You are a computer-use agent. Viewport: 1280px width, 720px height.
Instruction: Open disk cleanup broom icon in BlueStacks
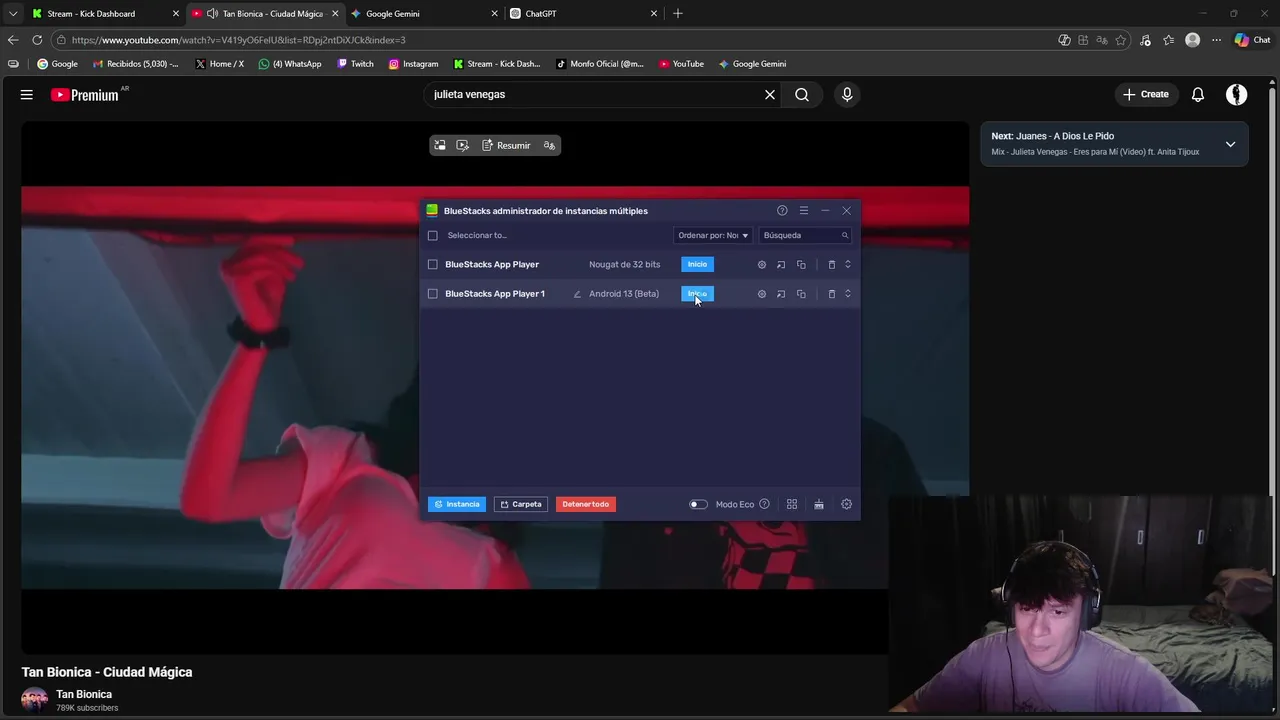(x=819, y=504)
